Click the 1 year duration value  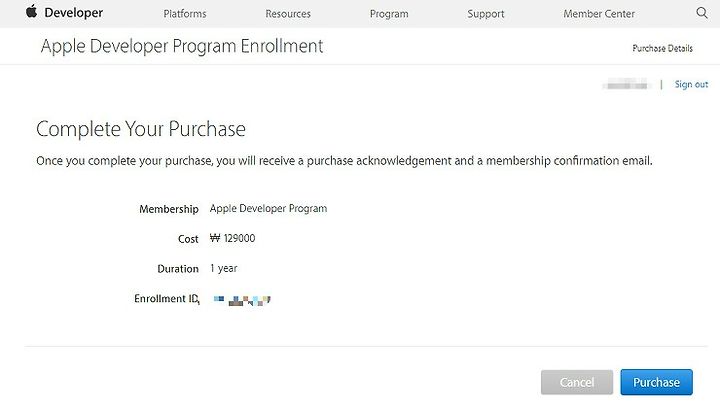pyautogui.click(x=224, y=268)
